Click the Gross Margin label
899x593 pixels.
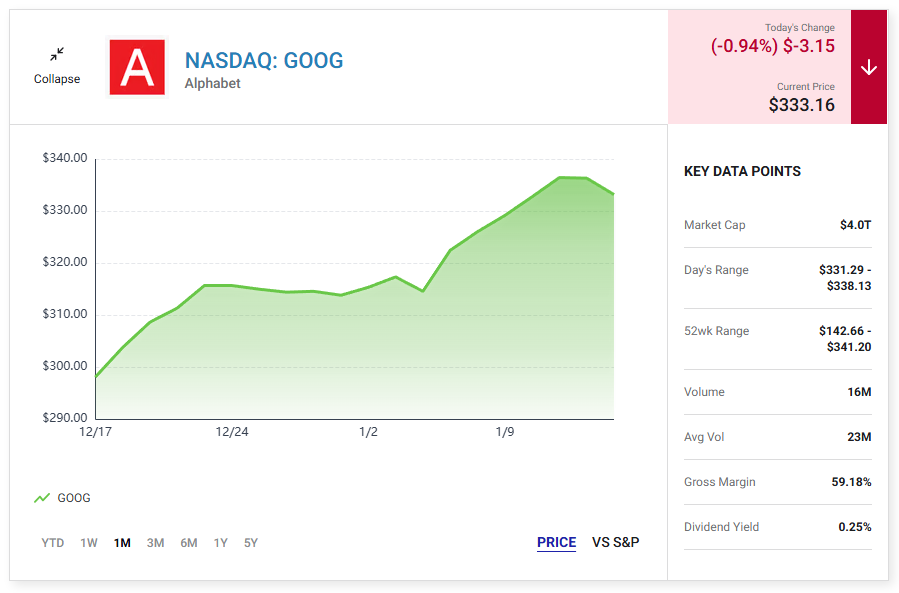coord(720,482)
